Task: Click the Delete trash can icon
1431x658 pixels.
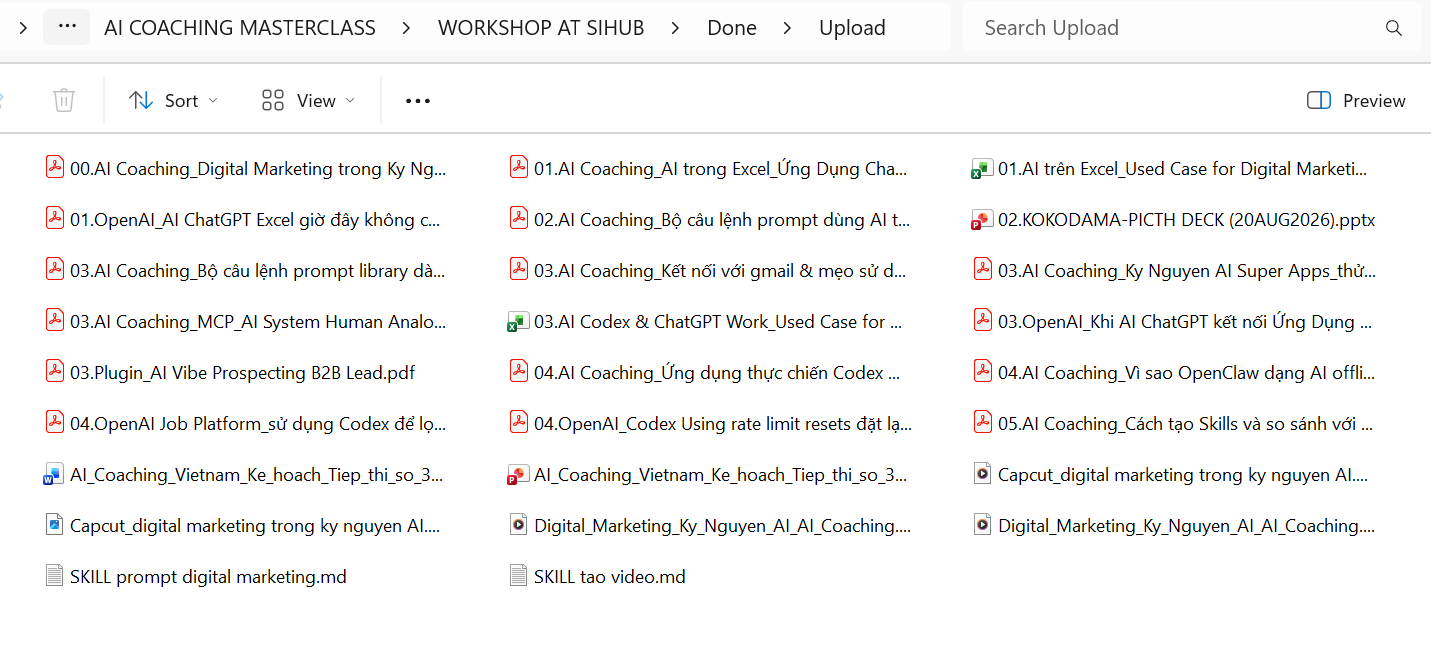Action: [x=64, y=100]
